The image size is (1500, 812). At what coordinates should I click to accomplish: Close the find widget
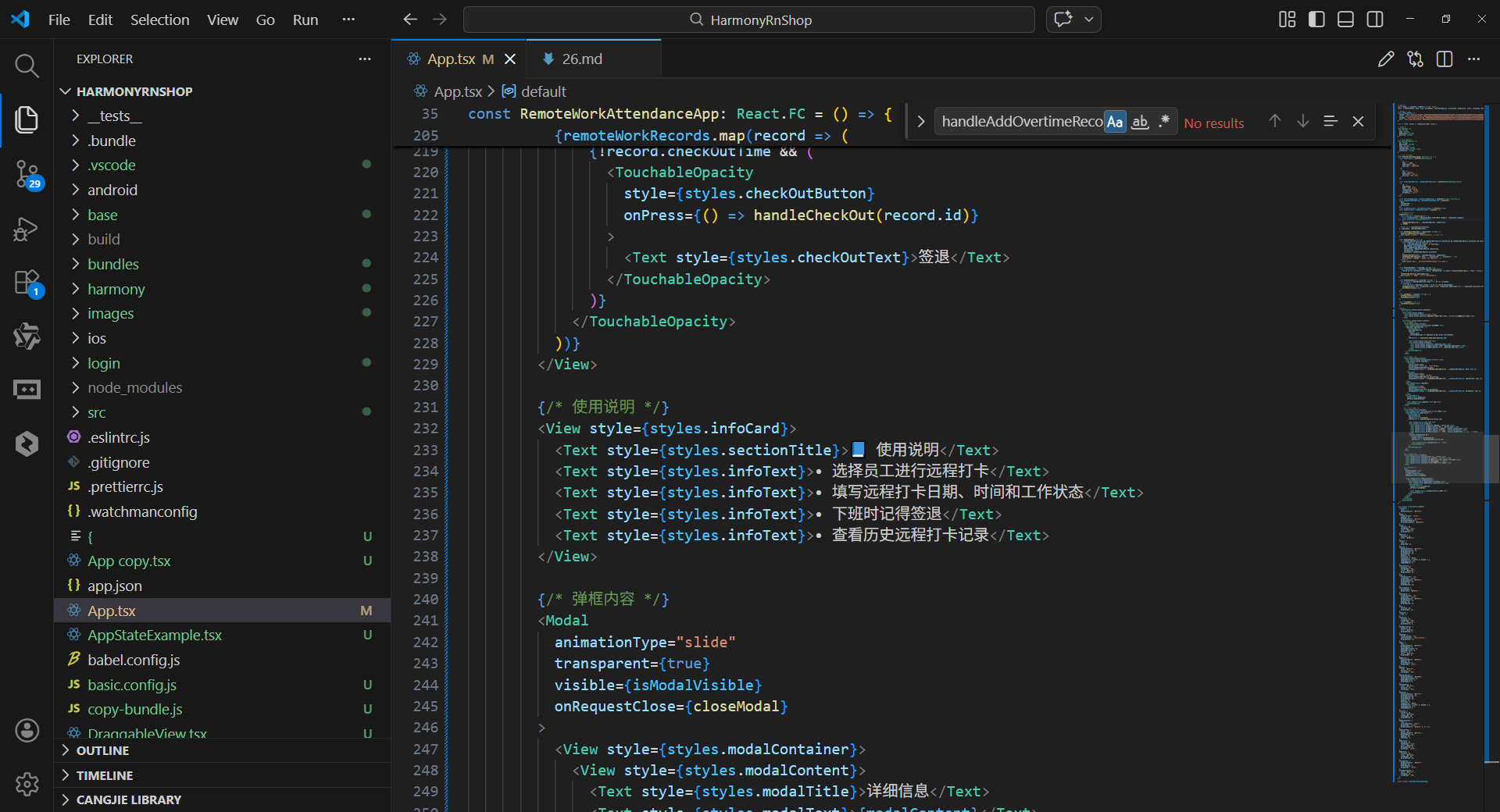click(1358, 121)
